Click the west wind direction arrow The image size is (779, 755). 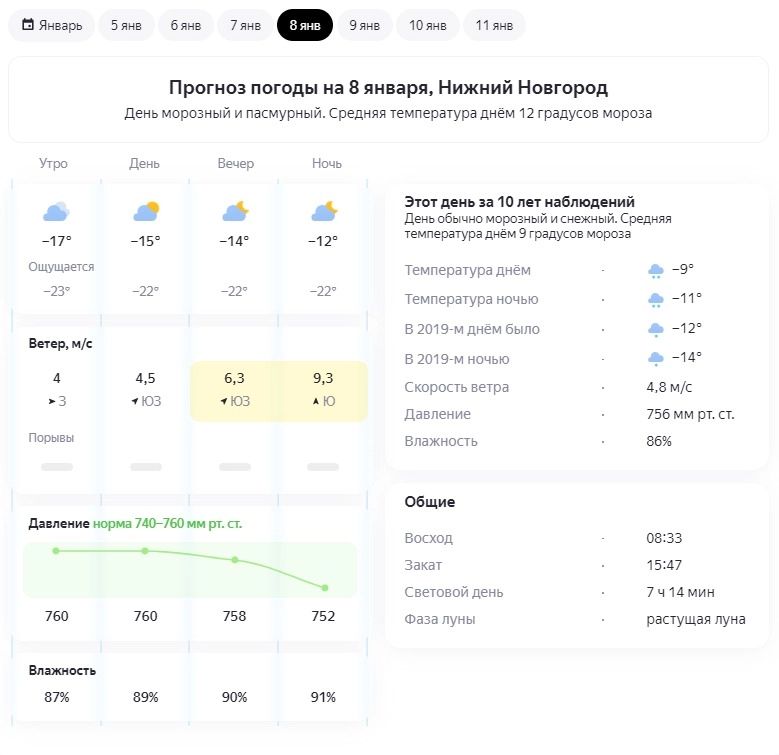tap(51, 402)
